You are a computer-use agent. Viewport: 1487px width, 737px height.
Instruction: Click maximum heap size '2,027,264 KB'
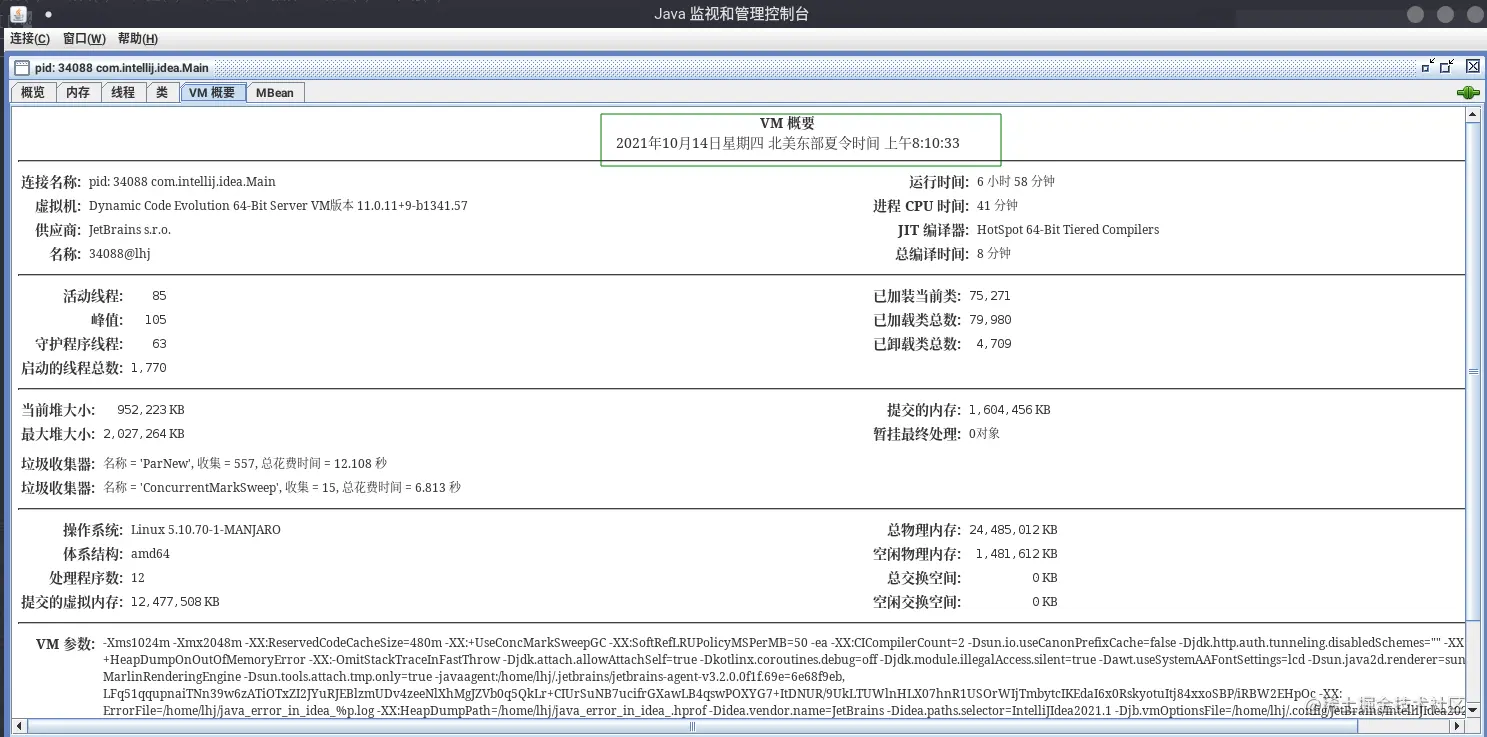(144, 434)
